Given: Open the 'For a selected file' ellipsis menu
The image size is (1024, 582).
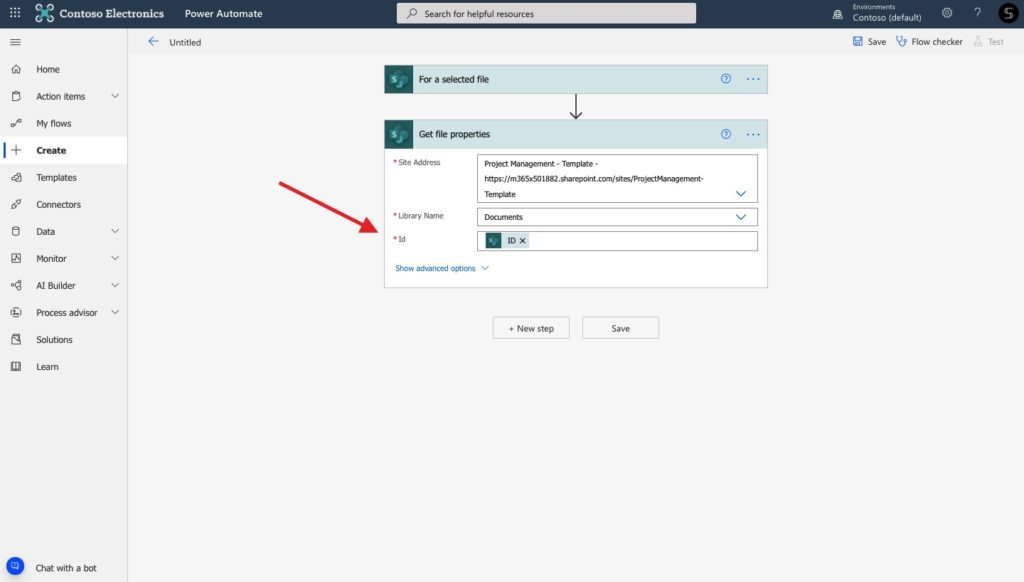Looking at the screenshot, I should [x=753, y=79].
